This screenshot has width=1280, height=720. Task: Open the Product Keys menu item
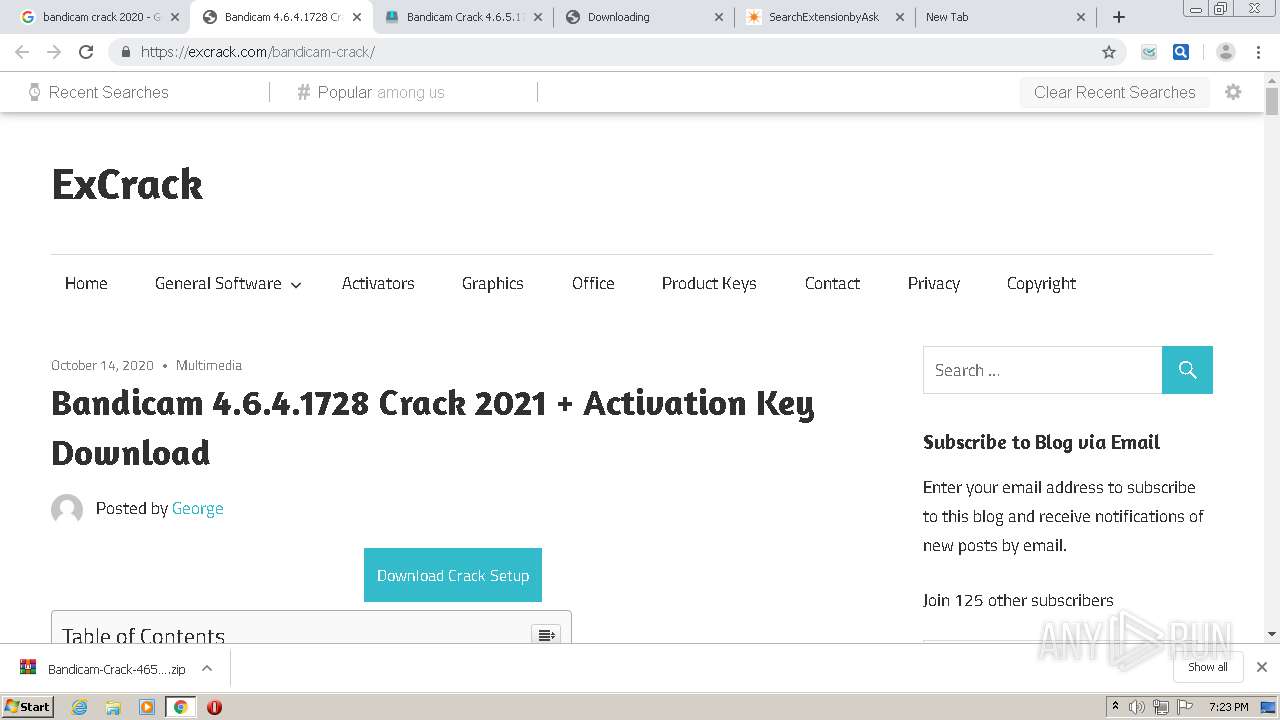pos(709,284)
